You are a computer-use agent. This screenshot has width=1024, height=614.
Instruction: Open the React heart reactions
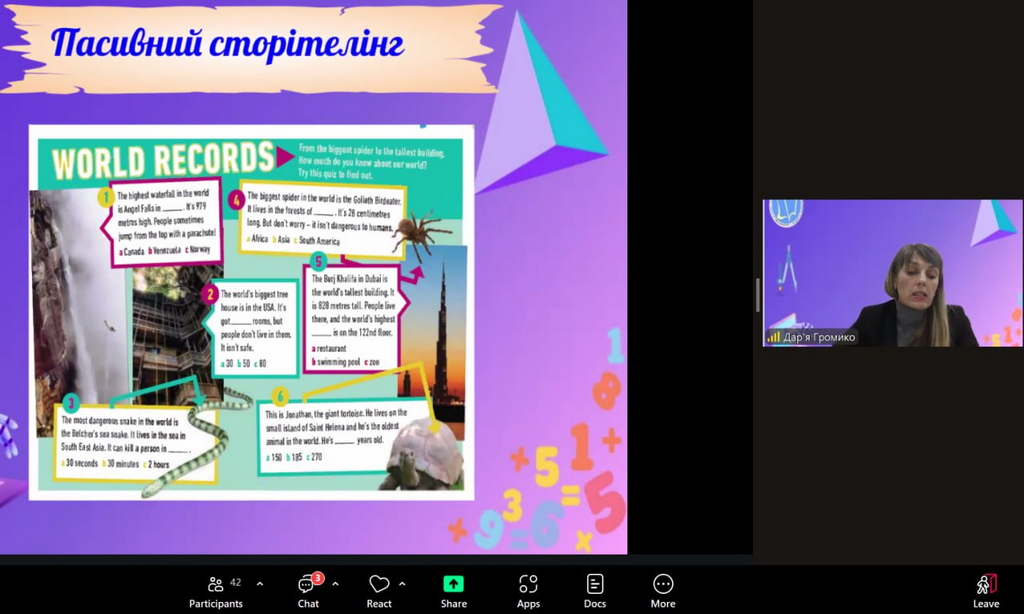[379, 590]
